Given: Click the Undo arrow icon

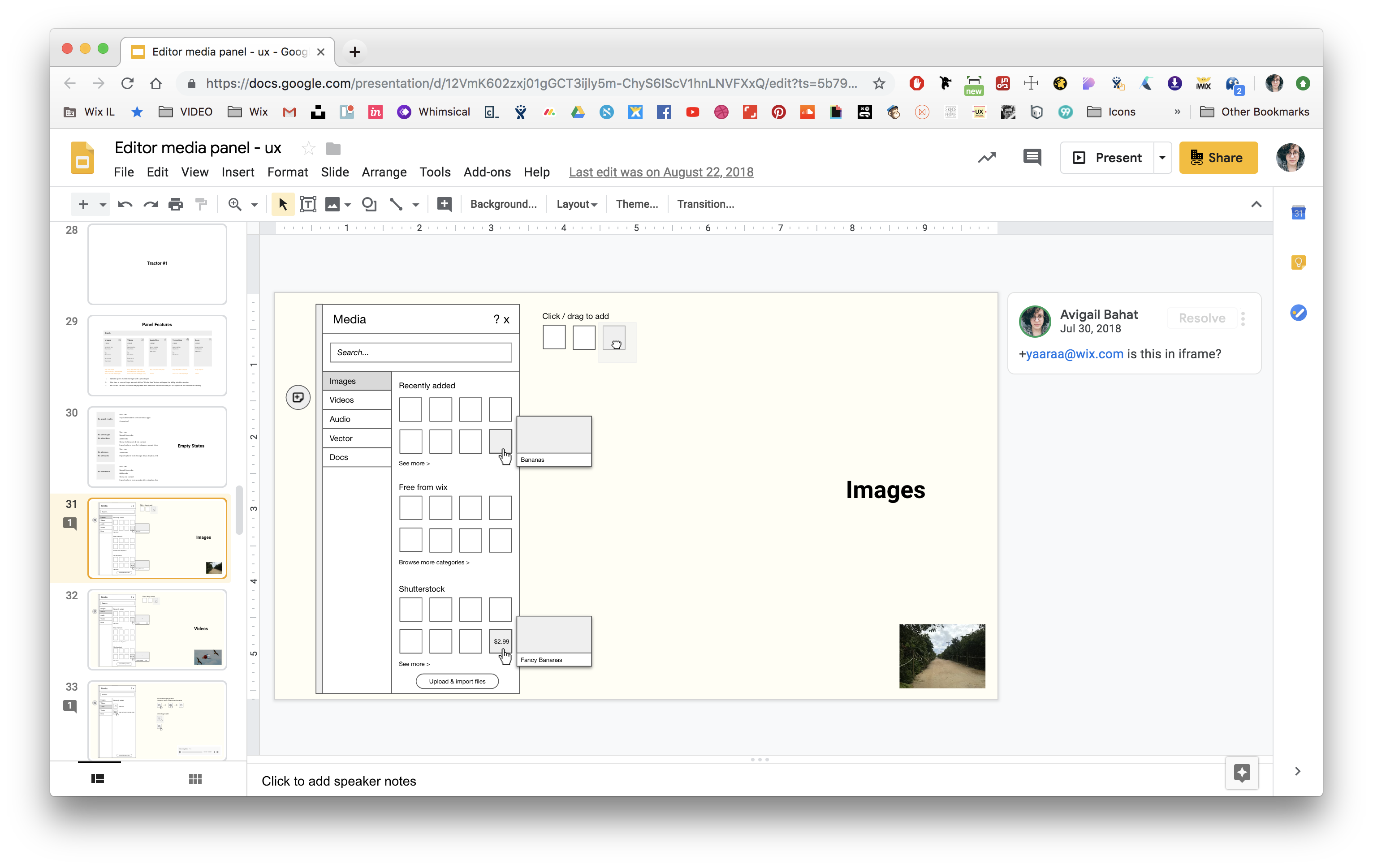Looking at the screenshot, I should click(125, 204).
